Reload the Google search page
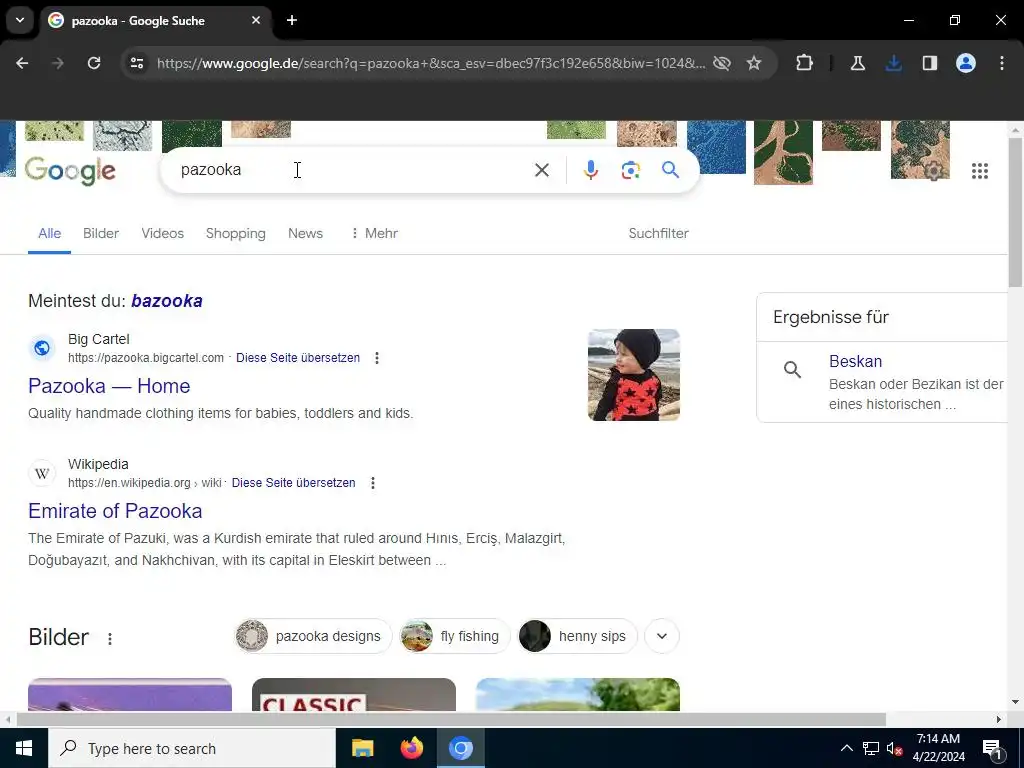The image size is (1024, 768). [94, 63]
